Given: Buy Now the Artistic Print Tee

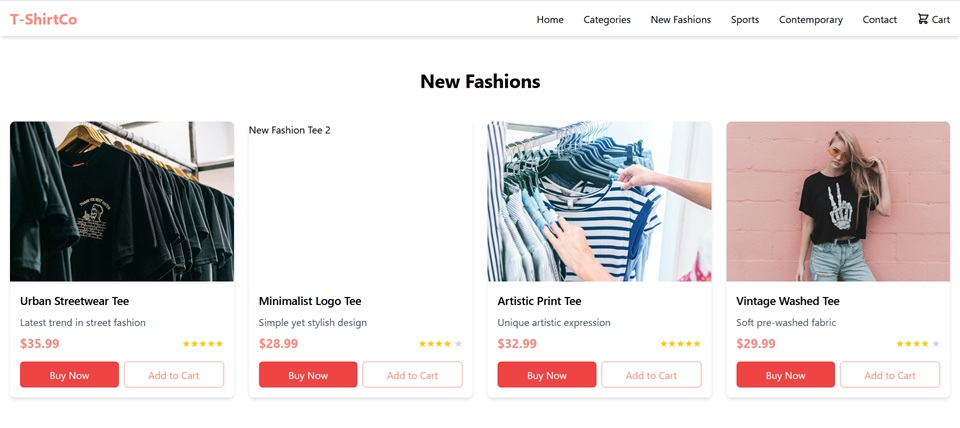Looking at the screenshot, I should pyautogui.click(x=547, y=375).
